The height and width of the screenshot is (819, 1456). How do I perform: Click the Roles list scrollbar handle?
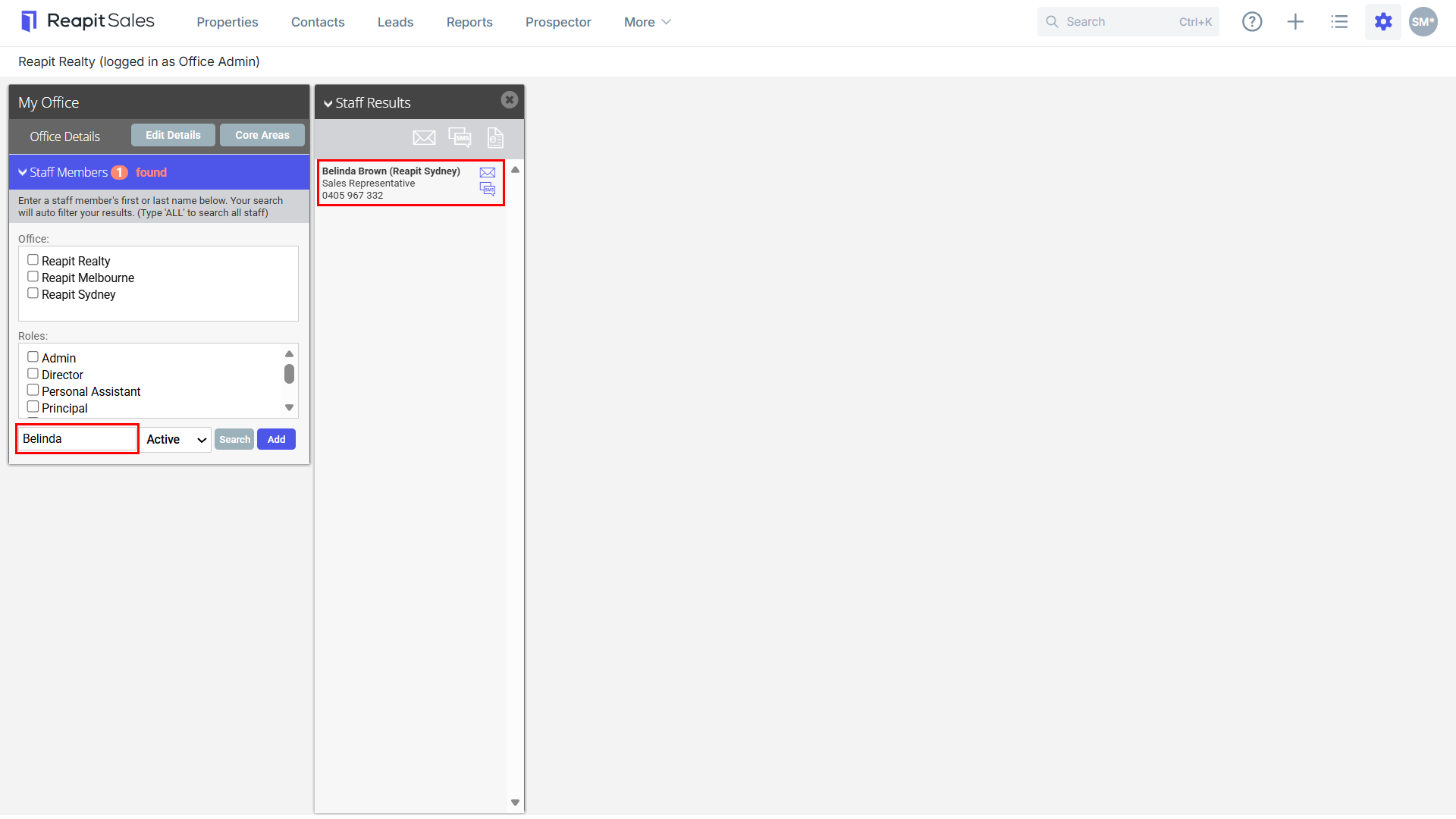[x=289, y=374]
